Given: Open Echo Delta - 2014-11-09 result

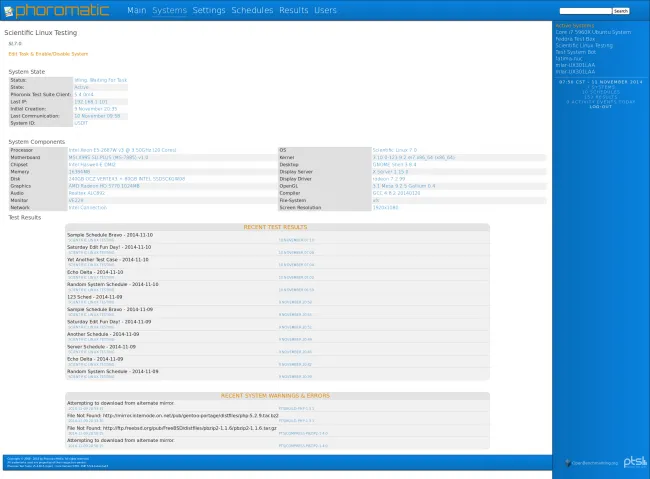Looking at the screenshot, I should point(95,359).
